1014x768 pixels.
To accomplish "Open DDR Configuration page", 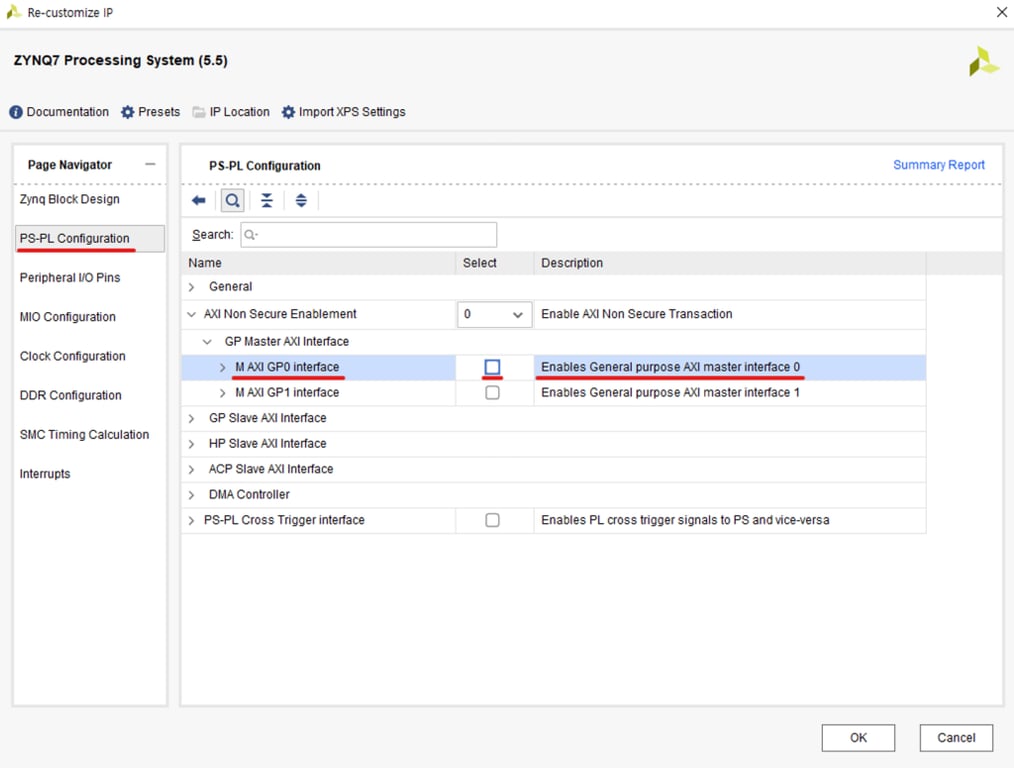I will click(x=70, y=395).
